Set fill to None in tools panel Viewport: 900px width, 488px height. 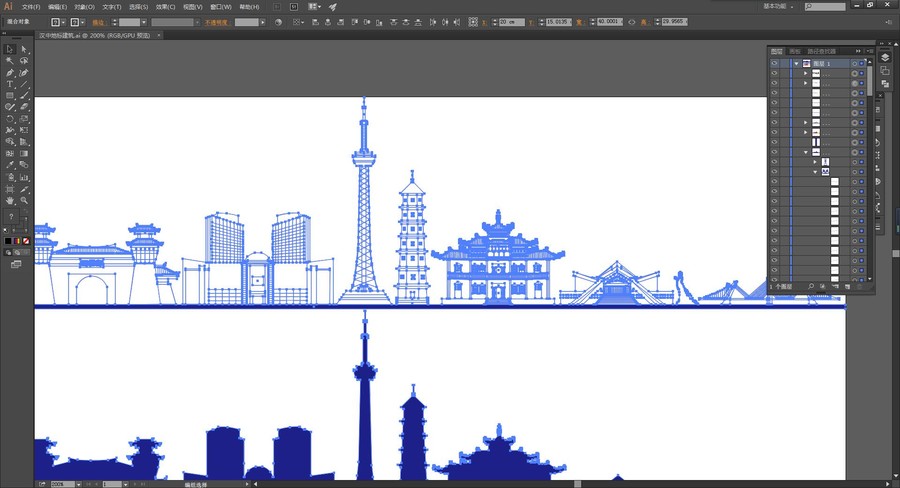coord(26,241)
